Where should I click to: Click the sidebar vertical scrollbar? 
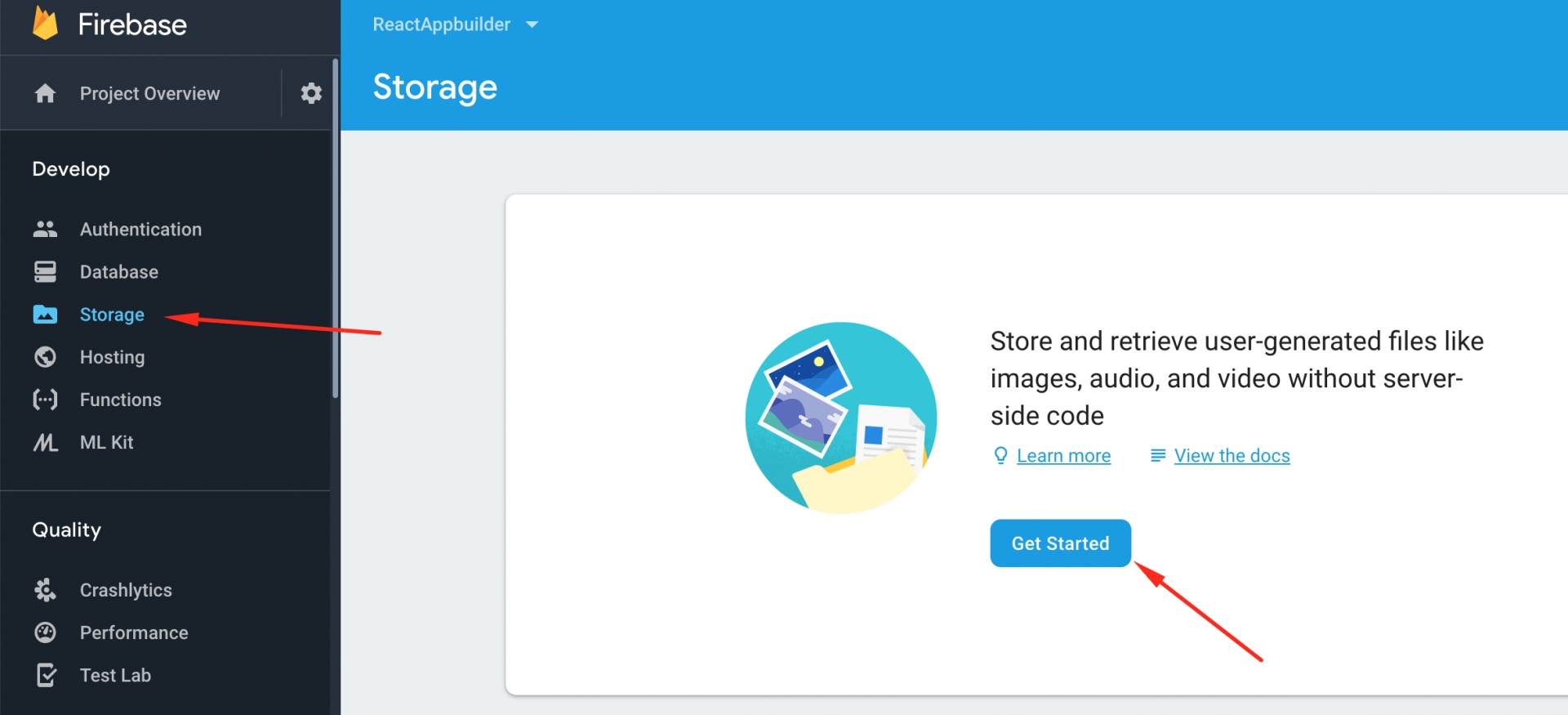tap(335, 229)
